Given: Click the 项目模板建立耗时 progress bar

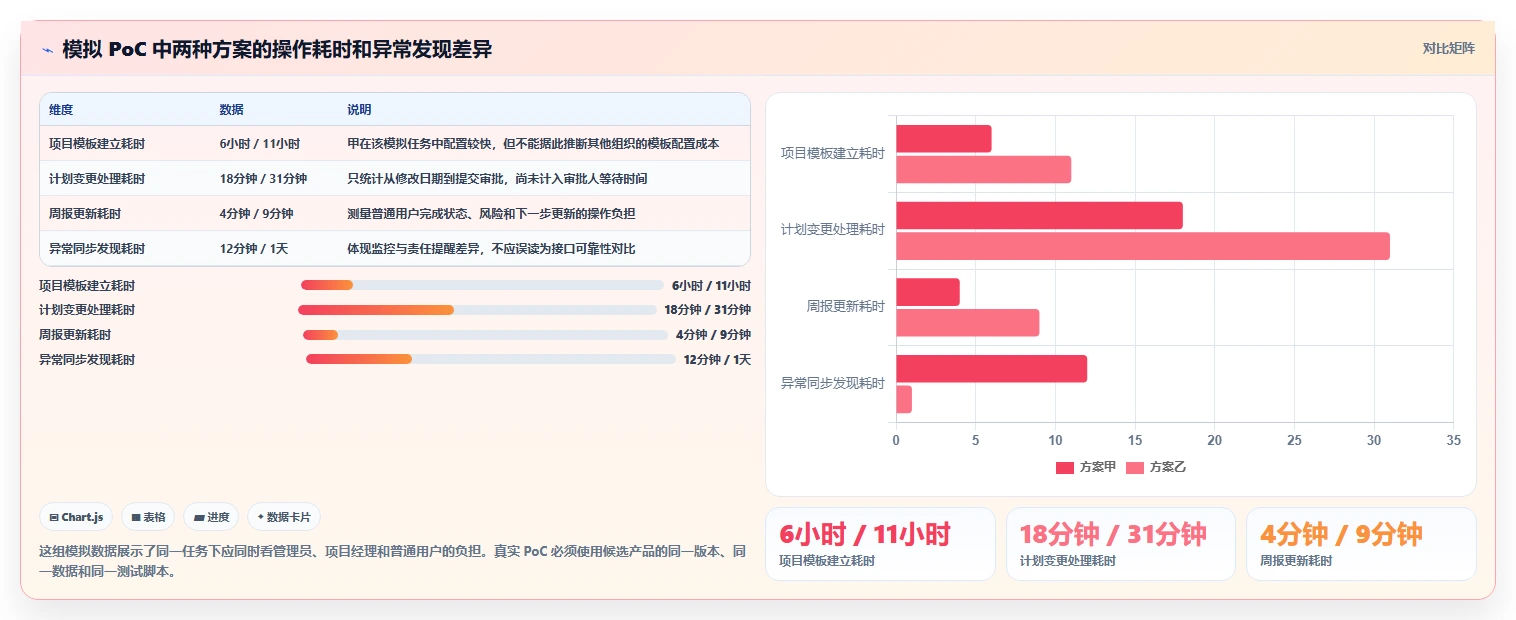Looking at the screenshot, I should (x=482, y=285).
